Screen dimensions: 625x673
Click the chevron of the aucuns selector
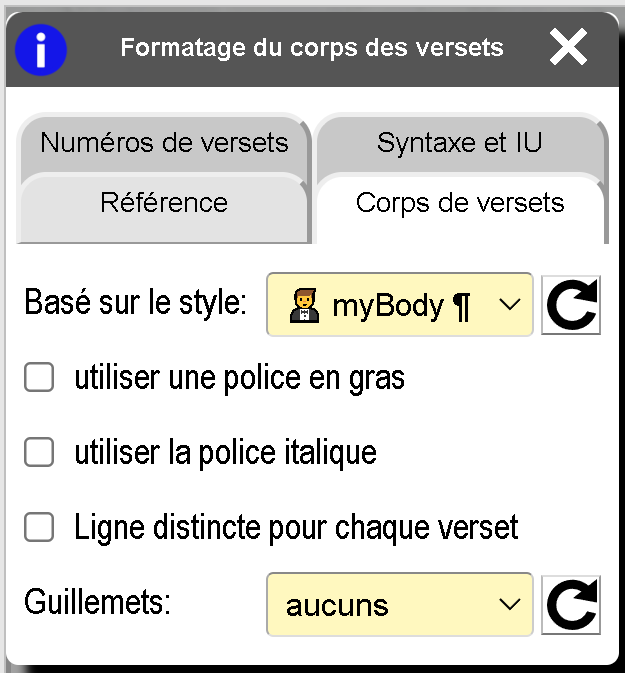pyautogui.click(x=509, y=605)
